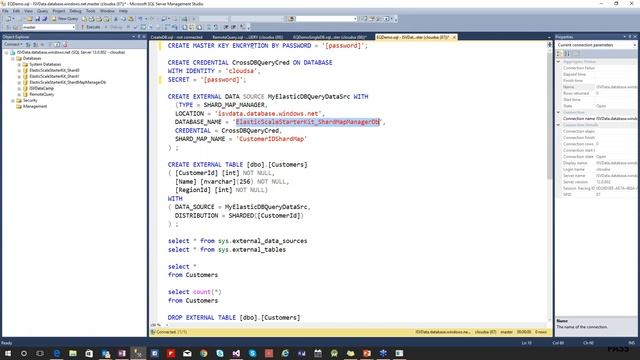Image resolution: width=640 pixels, height=360 pixels.
Task: Open the Edit menu
Action: pyautogui.click(x=16, y=11)
